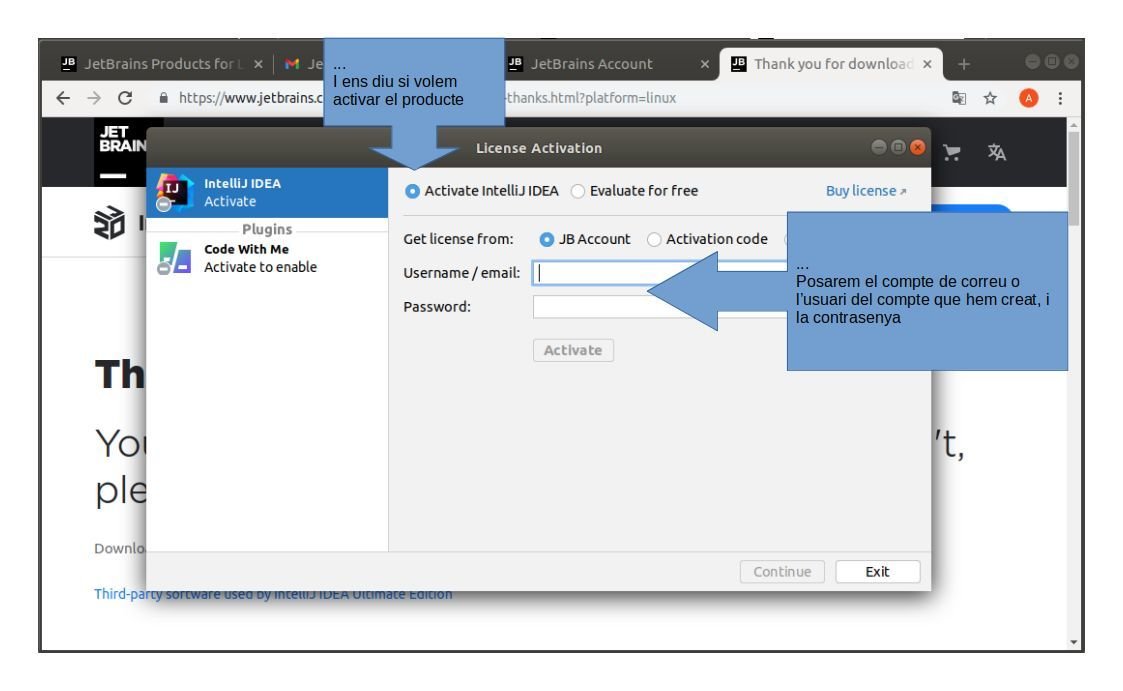Open a new browser tab
This screenshot has width=1123, height=691.
coord(964,64)
